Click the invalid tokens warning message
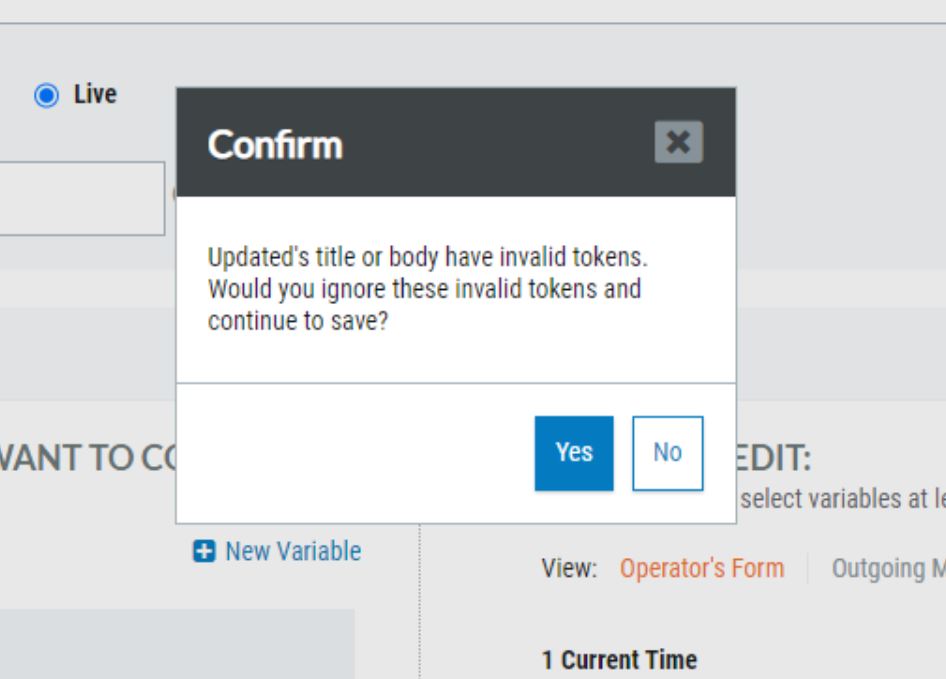 (427, 289)
